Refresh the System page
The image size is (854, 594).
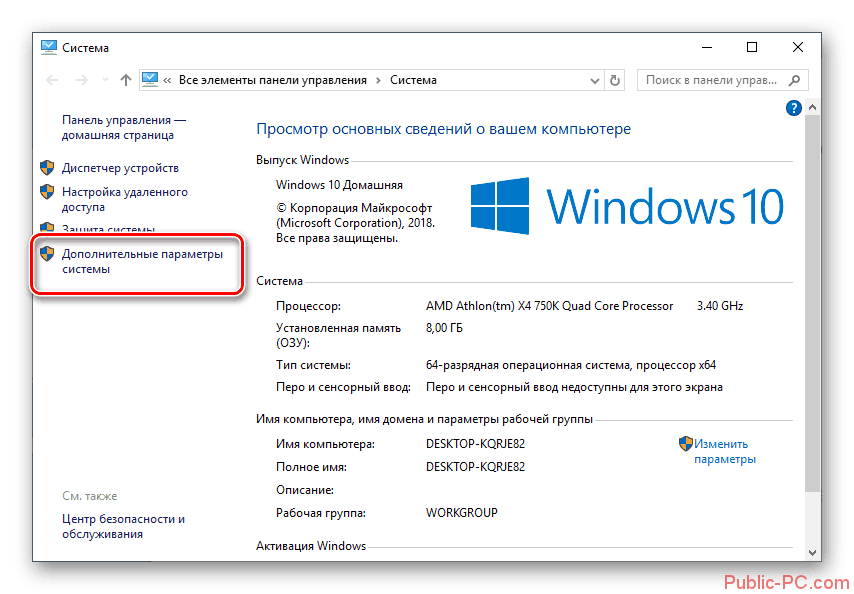pos(615,80)
